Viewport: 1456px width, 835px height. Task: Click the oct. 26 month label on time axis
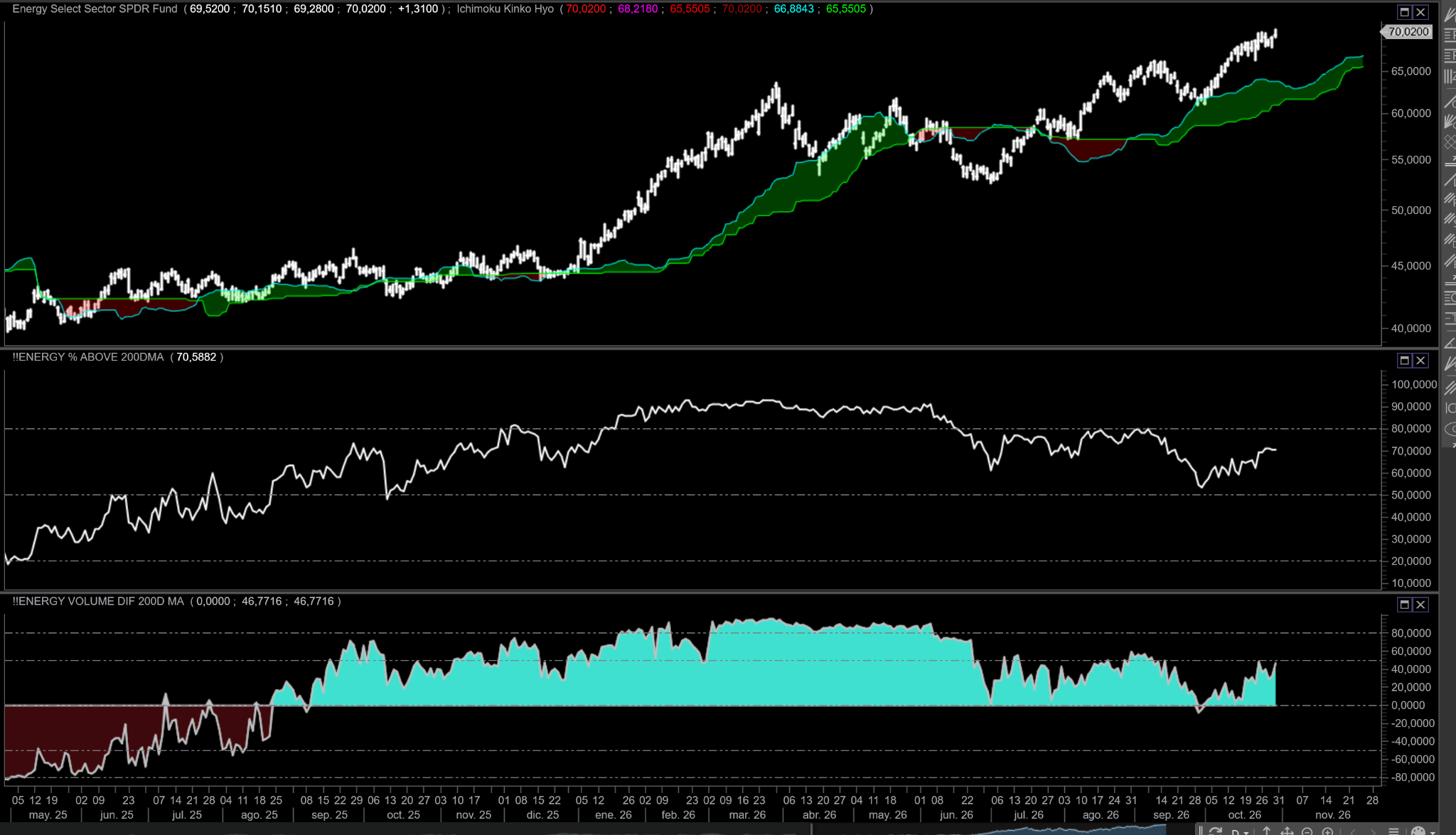click(1244, 815)
